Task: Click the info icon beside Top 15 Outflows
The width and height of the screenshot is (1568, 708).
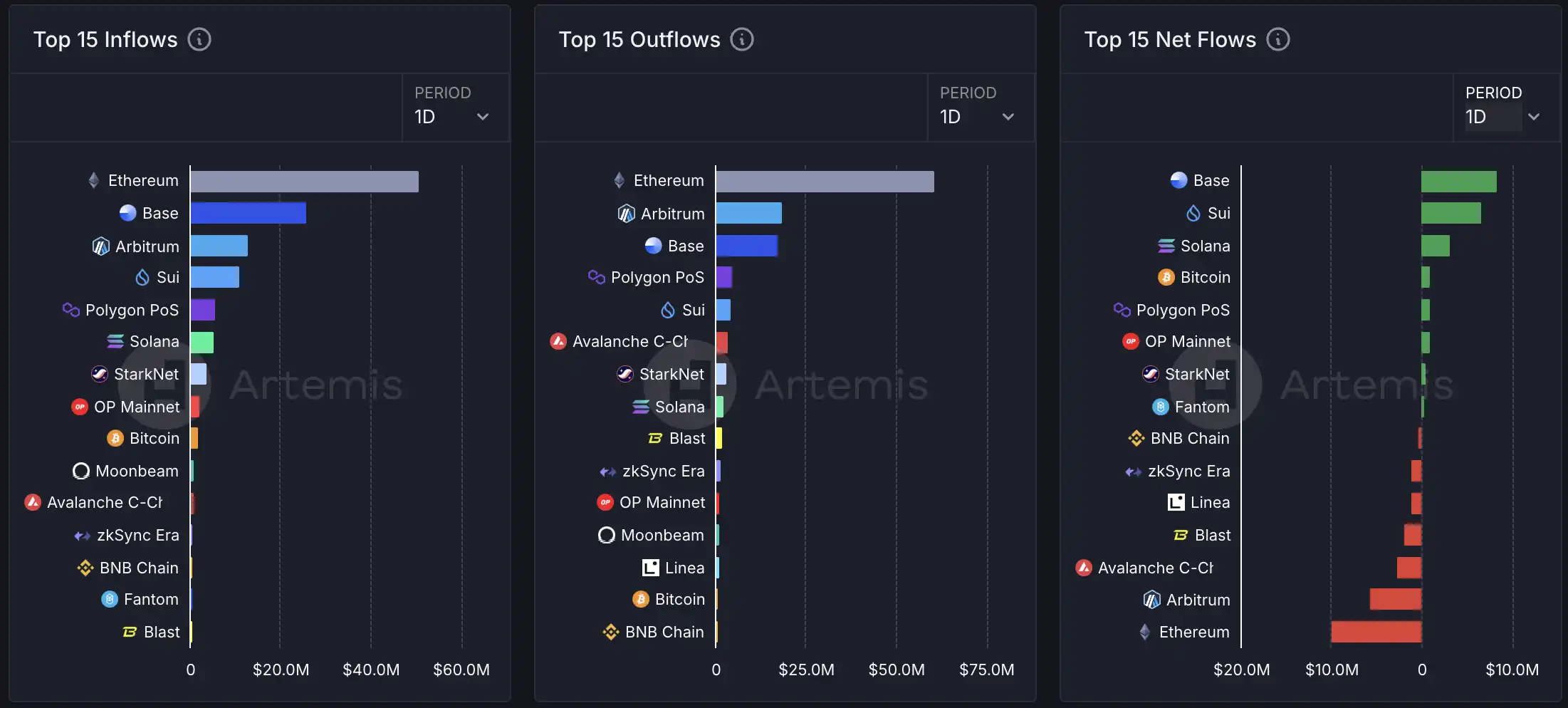Action: point(742,39)
